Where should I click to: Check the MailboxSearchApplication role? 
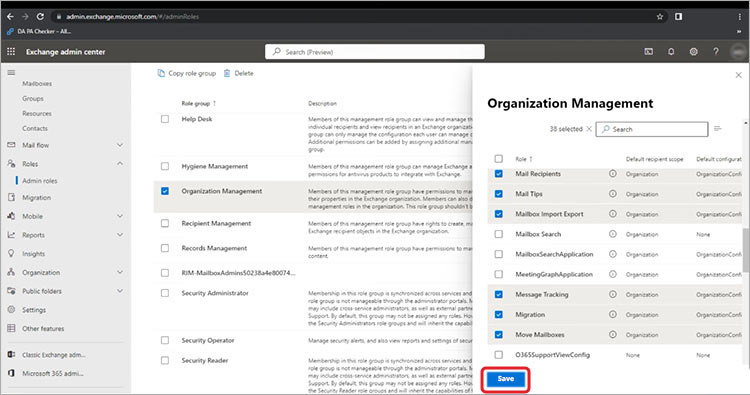[498, 254]
